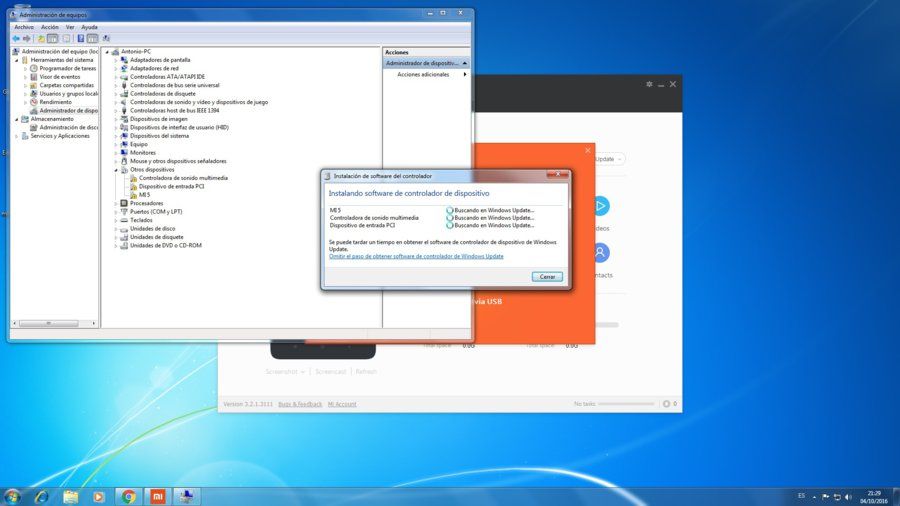The image size is (900, 506).
Task: Click the Contacts person icon in Mi PC Suite
Action: point(600,252)
